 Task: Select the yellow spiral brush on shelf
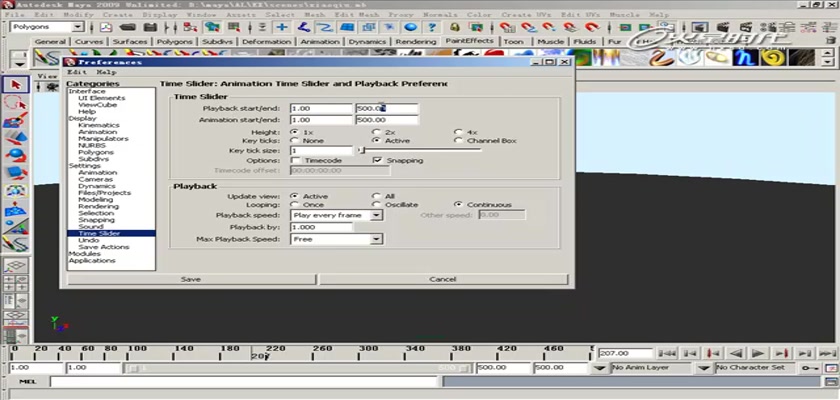click(773, 57)
